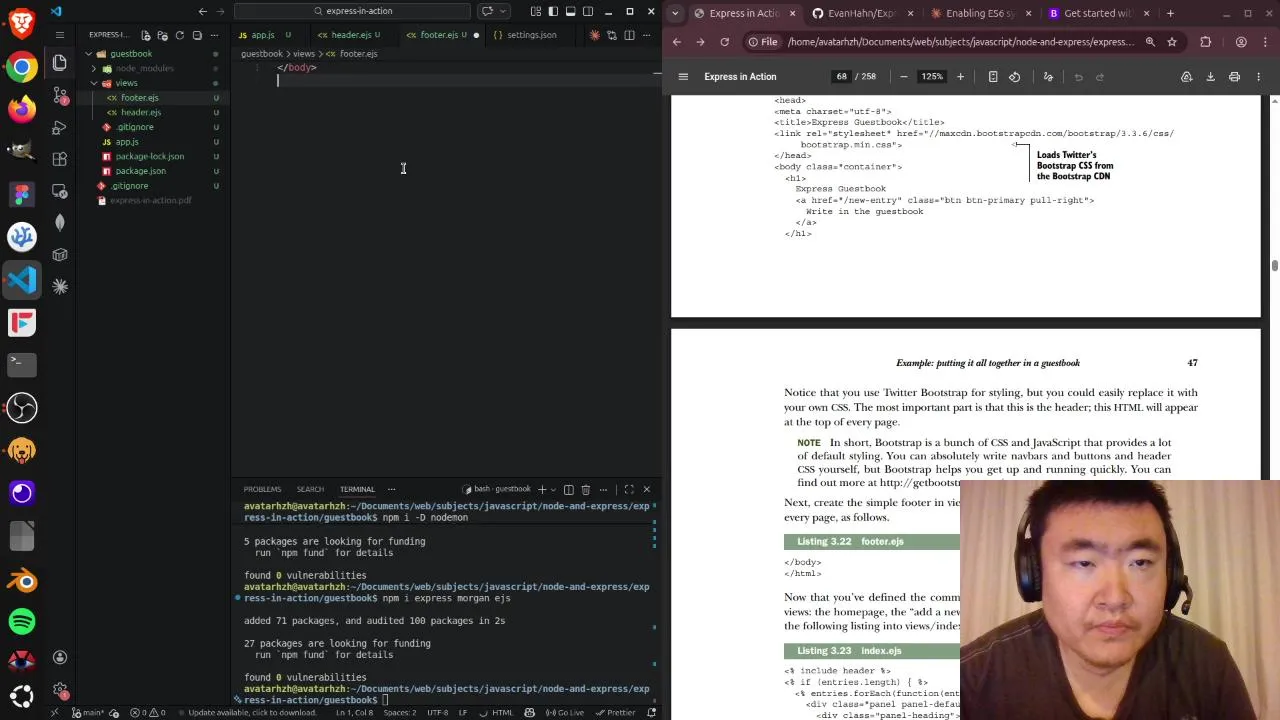This screenshot has height=720, width=1280.
Task: Toggle the VS Code primary side bar
Action: pyautogui.click(x=553, y=11)
